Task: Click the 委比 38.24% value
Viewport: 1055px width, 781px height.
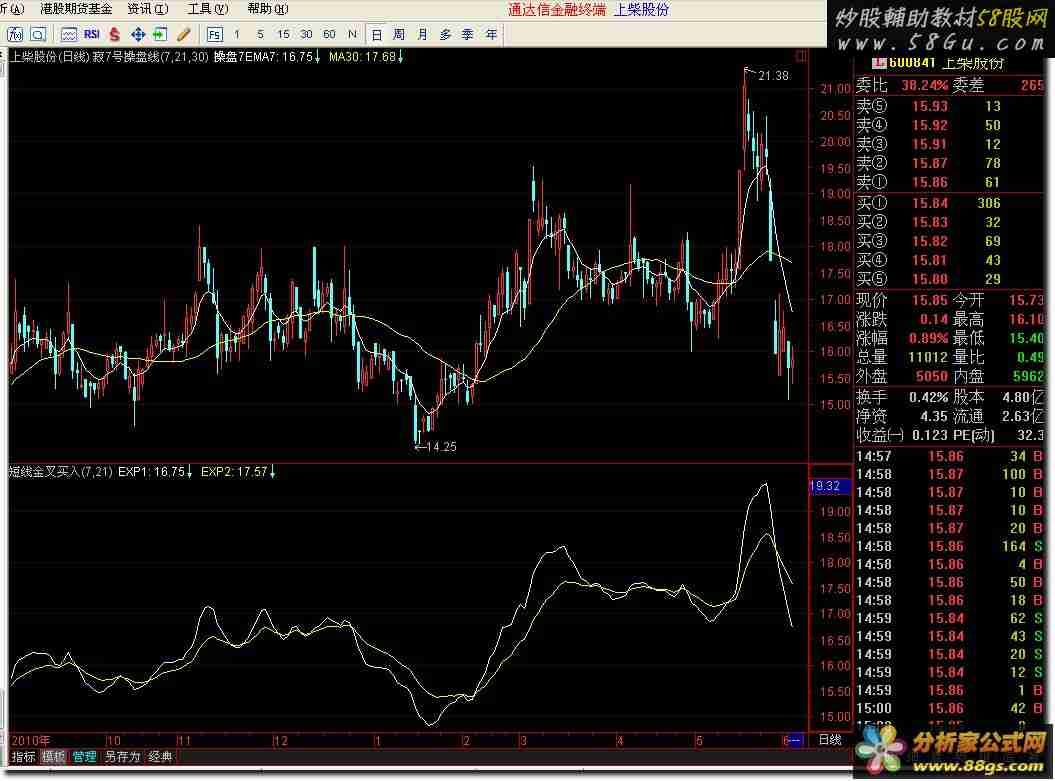Action: pos(924,85)
